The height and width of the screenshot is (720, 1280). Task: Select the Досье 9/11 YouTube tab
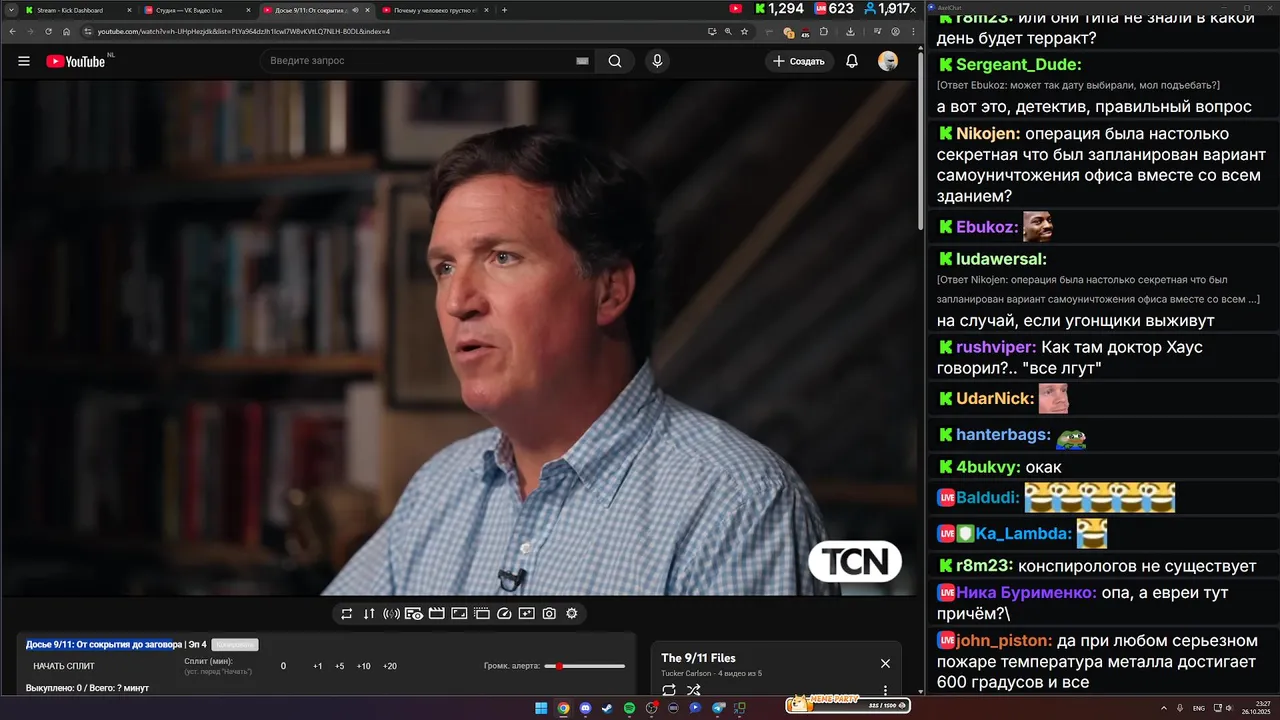click(316, 10)
